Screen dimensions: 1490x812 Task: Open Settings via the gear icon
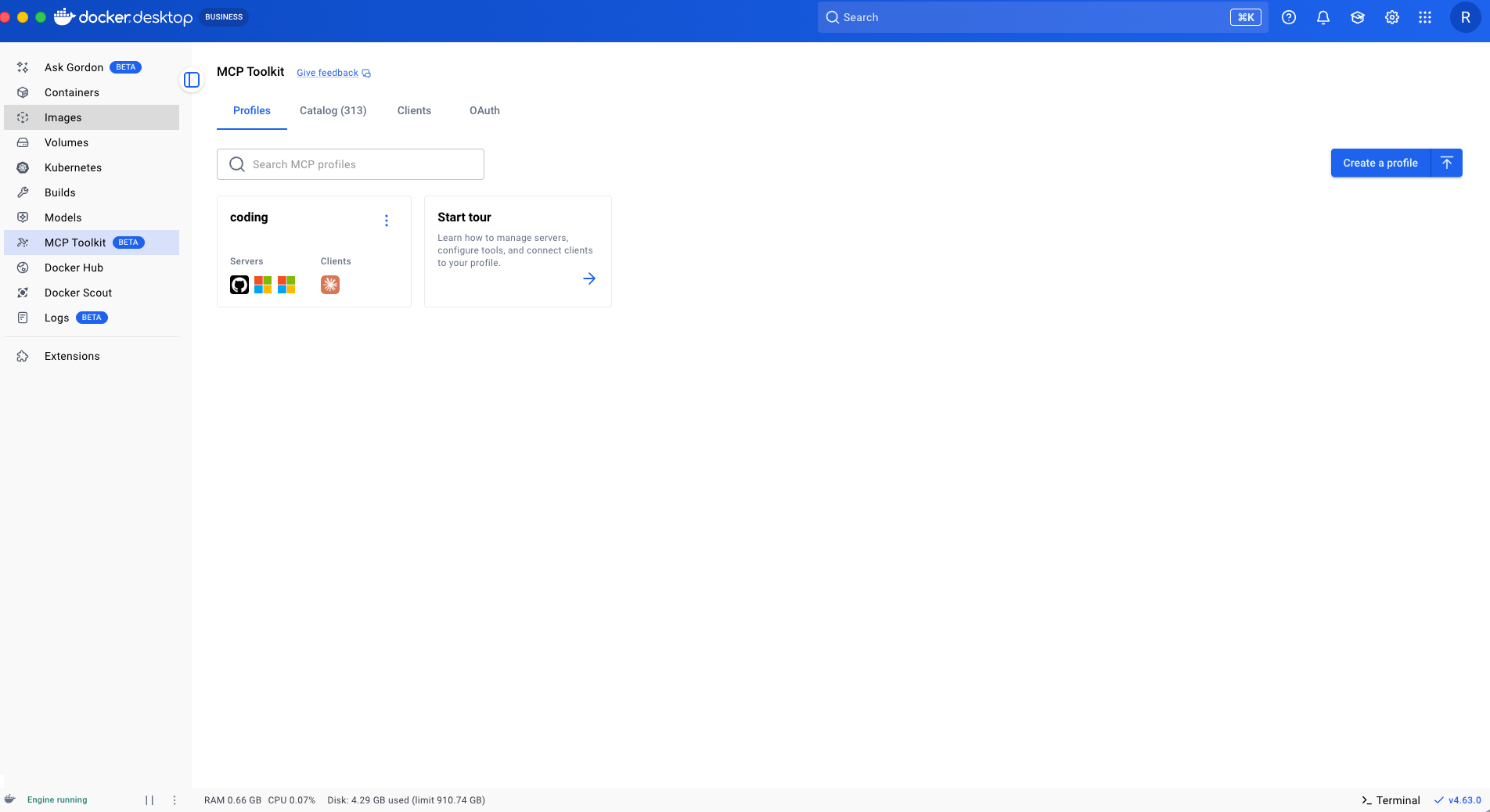pyautogui.click(x=1392, y=17)
